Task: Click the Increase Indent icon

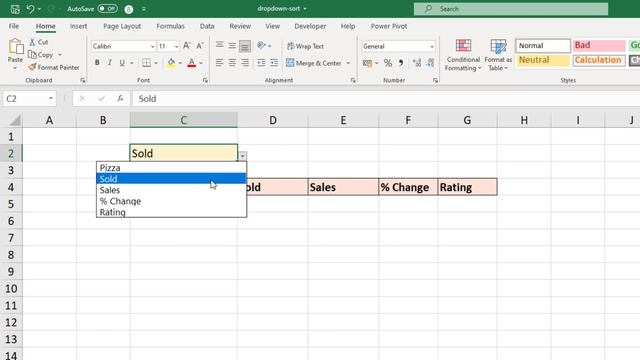Action: click(274, 63)
